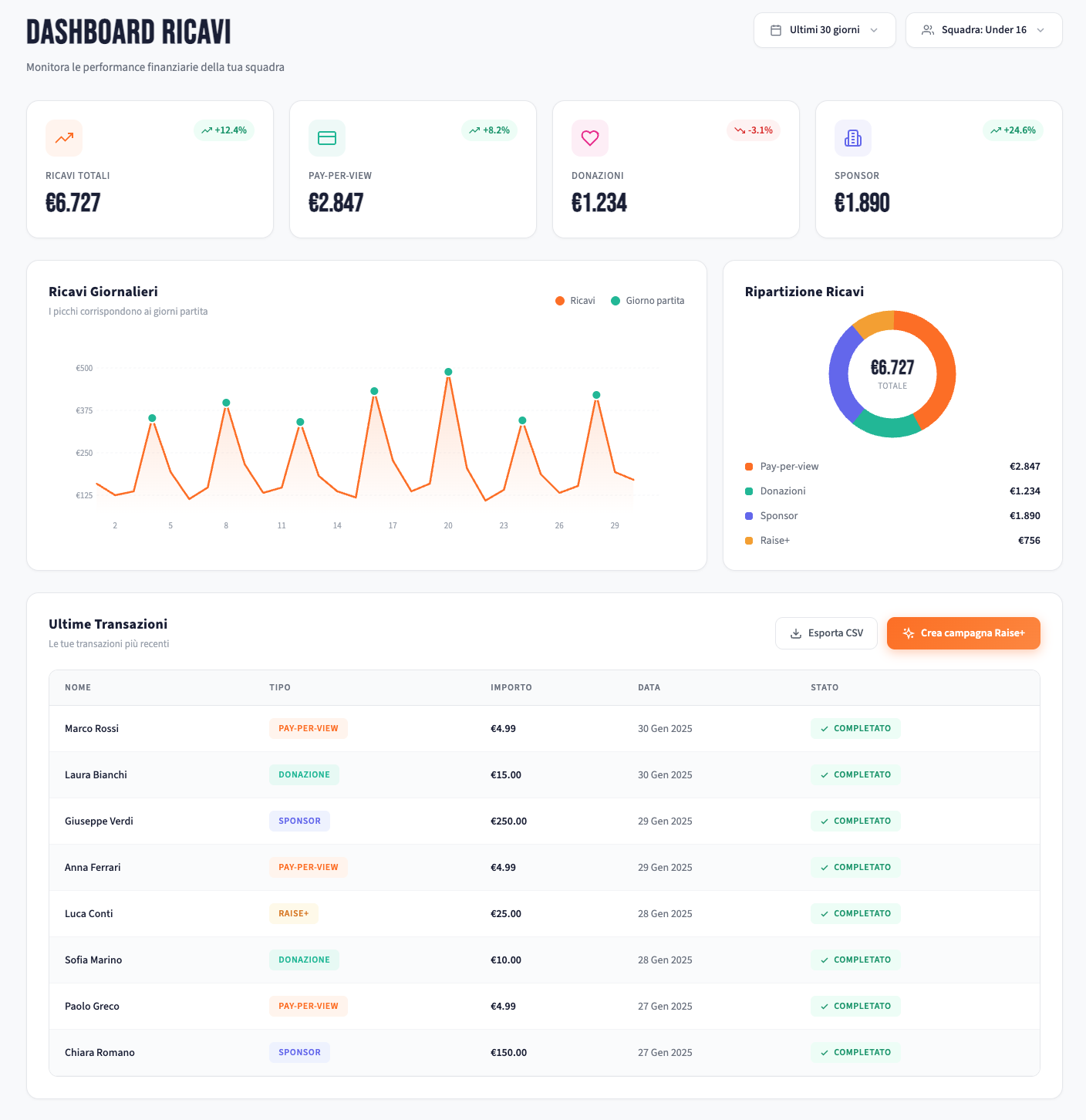Screen dimensions: 1086x1120
Task: Open the Ultimi 30 giorni dropdown
Action: pyautogui.click(x=825, y=29)
